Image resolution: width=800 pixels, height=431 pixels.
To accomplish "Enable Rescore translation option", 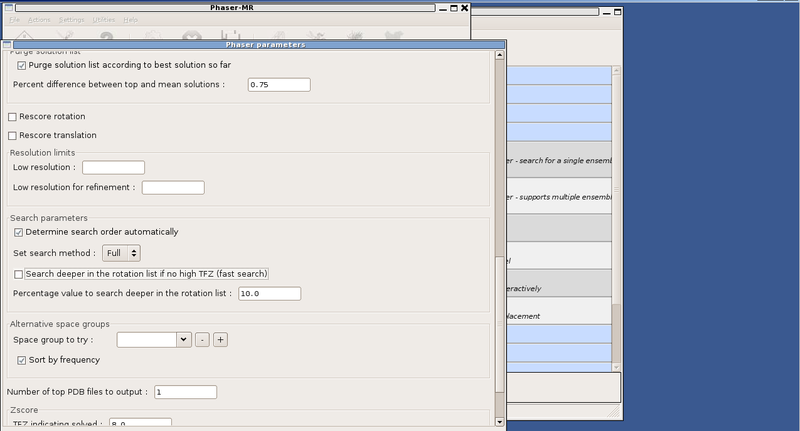I will click(x=13, y=135).
